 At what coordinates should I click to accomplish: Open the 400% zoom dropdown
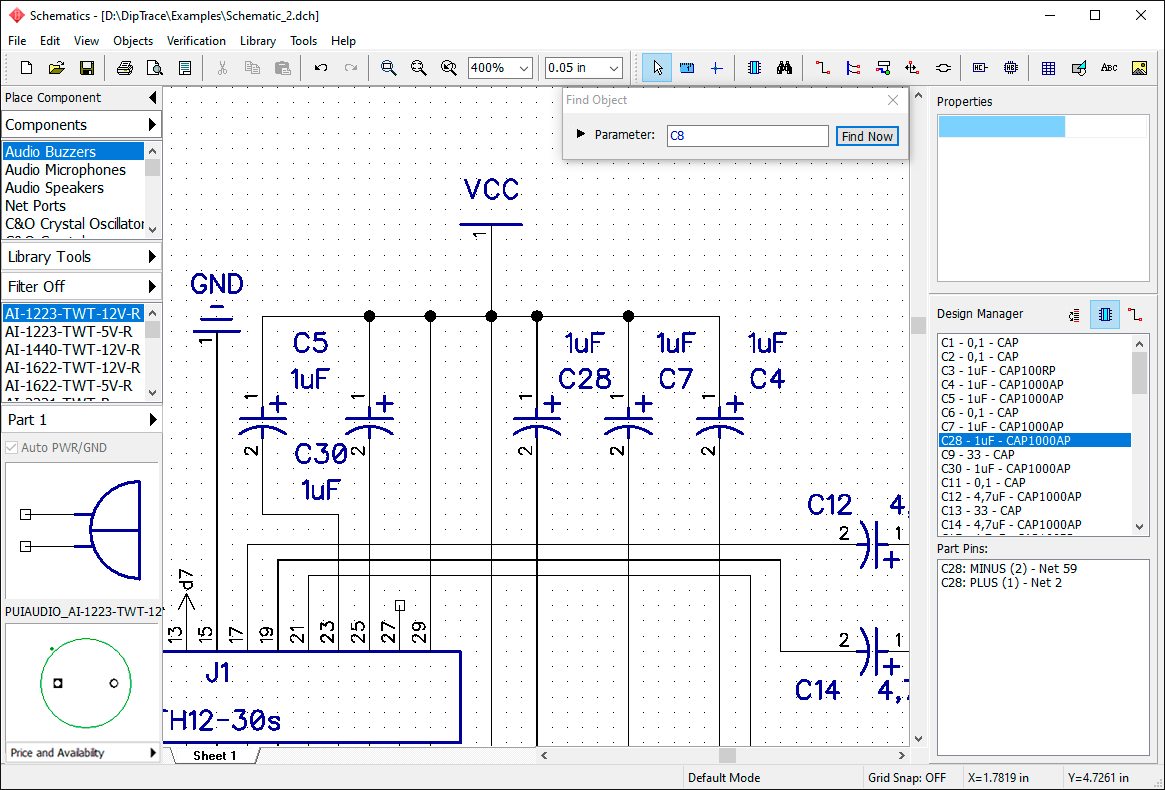[x=524, y=68]
